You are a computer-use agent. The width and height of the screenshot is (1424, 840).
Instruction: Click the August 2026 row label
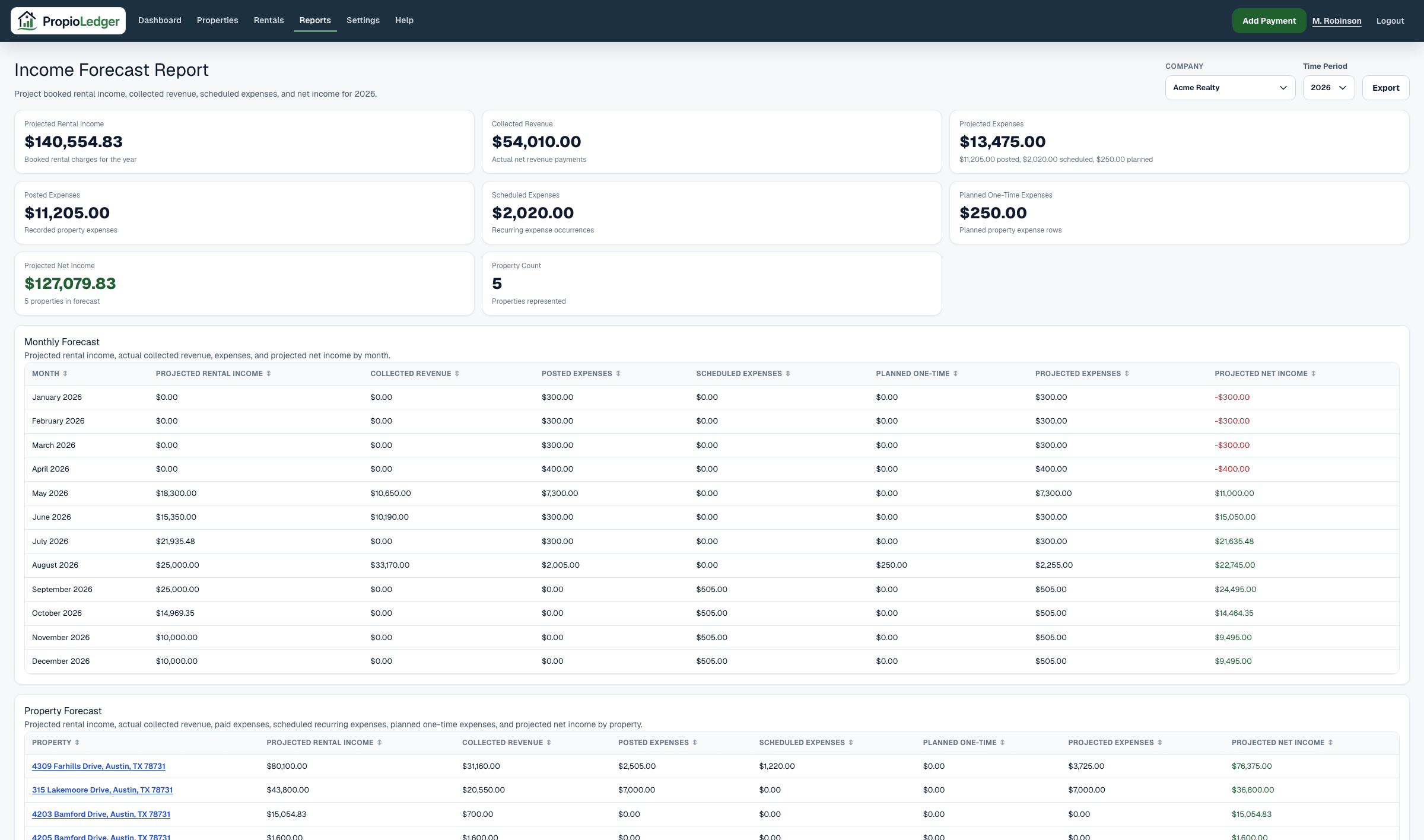pyautogui.click(x=55, y=565)
